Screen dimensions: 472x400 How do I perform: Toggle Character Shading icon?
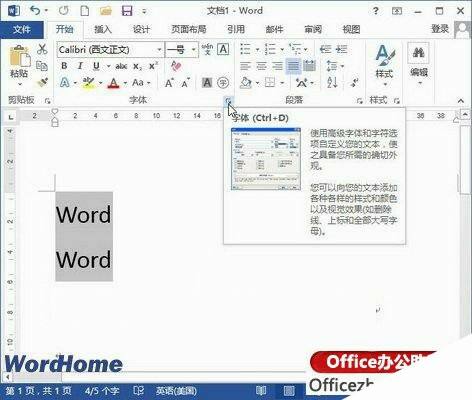click(207, 82)
